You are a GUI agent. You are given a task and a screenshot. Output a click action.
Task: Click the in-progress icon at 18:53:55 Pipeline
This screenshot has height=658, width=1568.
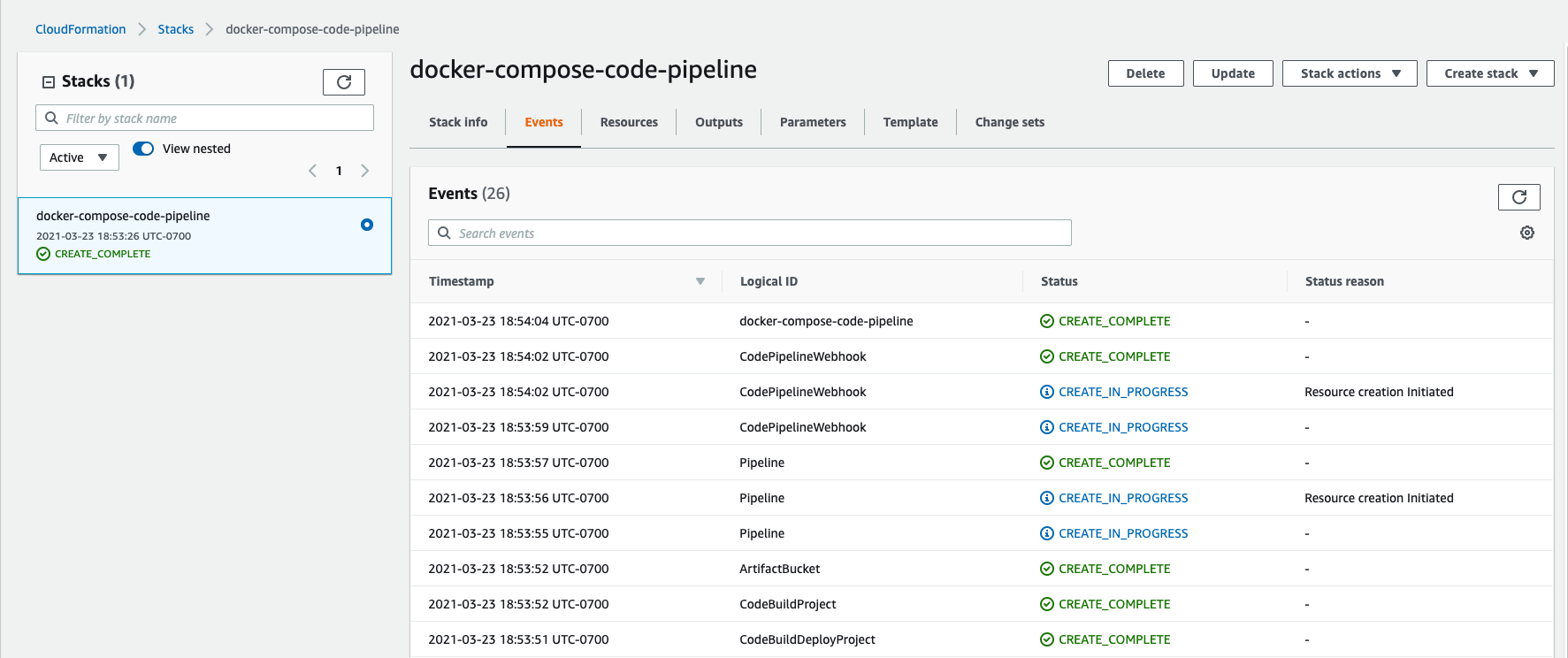[x=1047, y=533]
